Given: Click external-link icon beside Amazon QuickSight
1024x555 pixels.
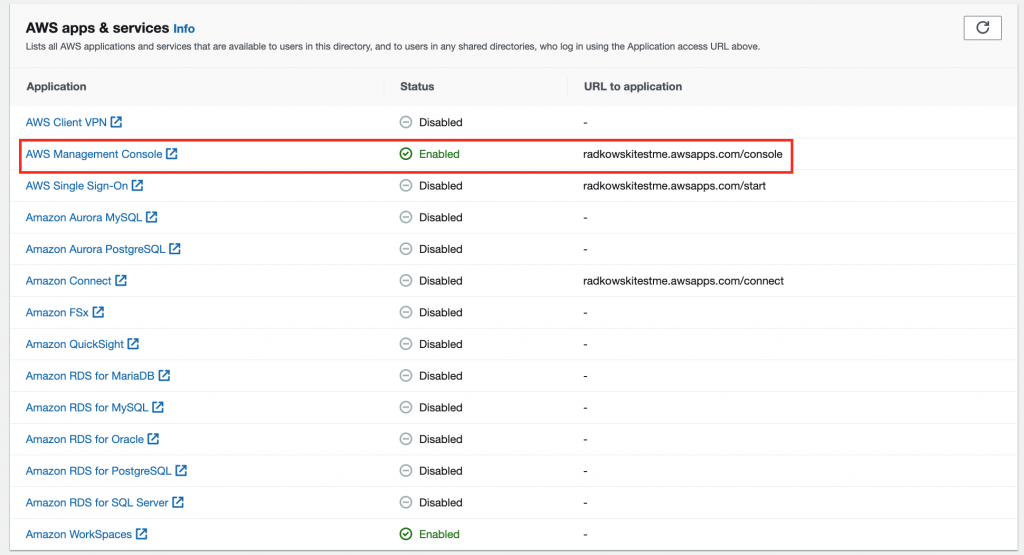Looking at the screenshot, I should click(x=133, y=343).
